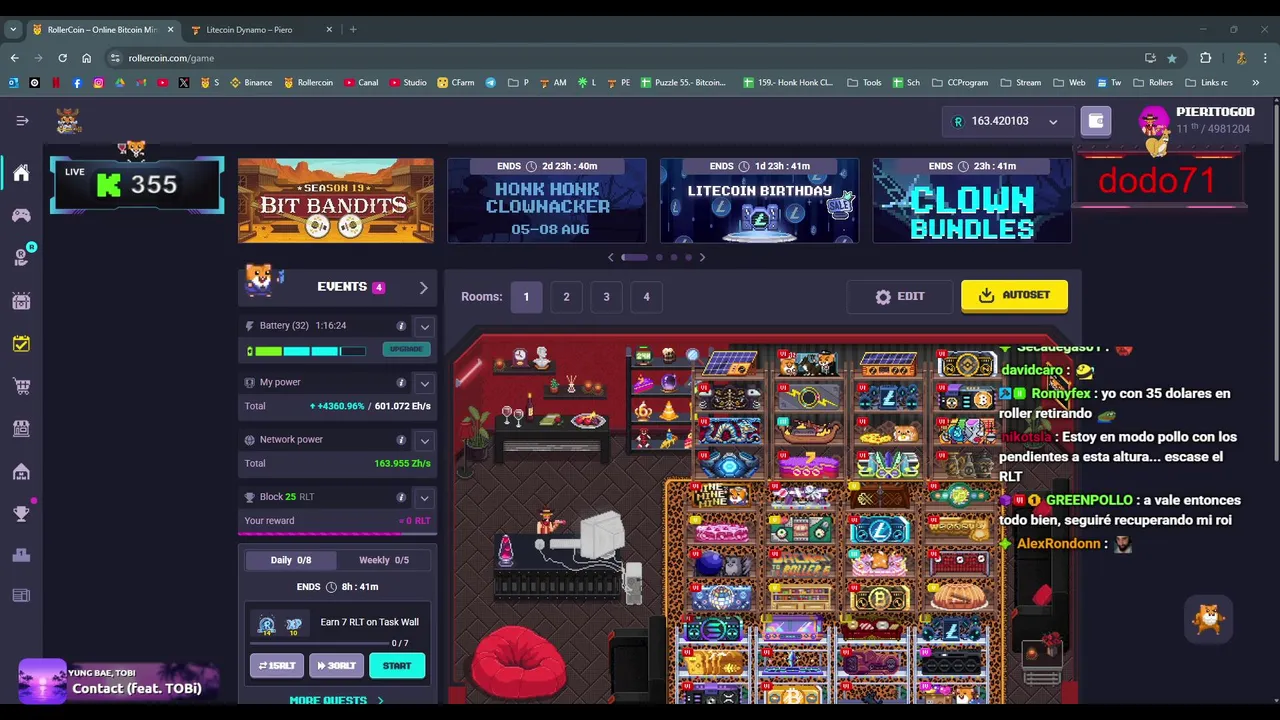Image resolution: width=1280 pixels, height=720 pixels.
Task: Open browser extensions puzzle icon
Action: (1206, 58)
